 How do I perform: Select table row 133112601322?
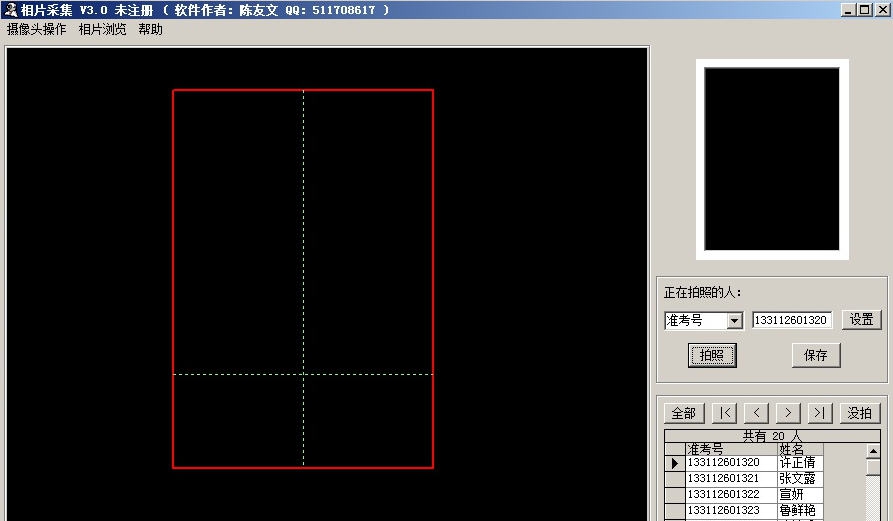point(743,494)
